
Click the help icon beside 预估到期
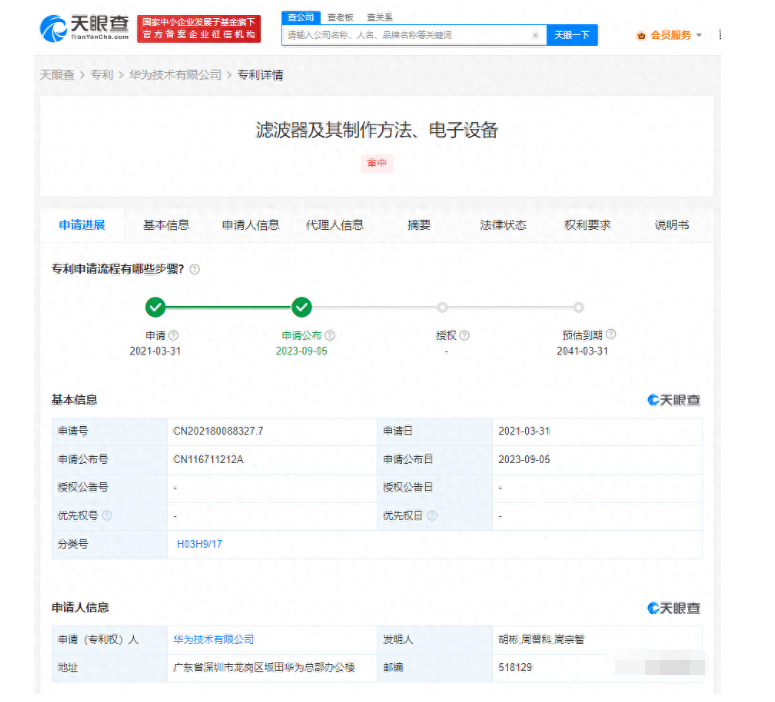coord(611,335)
